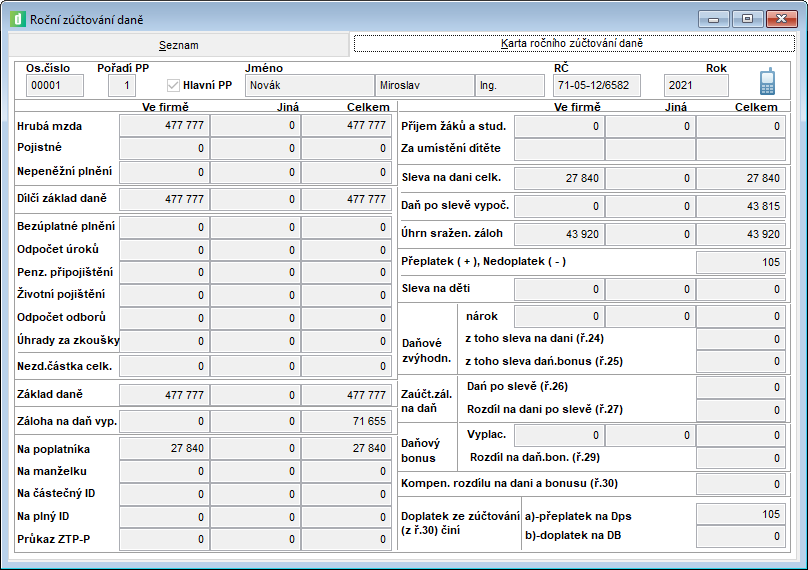Viewport: 808px width, 570px height.
Task: Select Rozdíl na dani po slevě (ř.27) field
Action: pos(741,410)
